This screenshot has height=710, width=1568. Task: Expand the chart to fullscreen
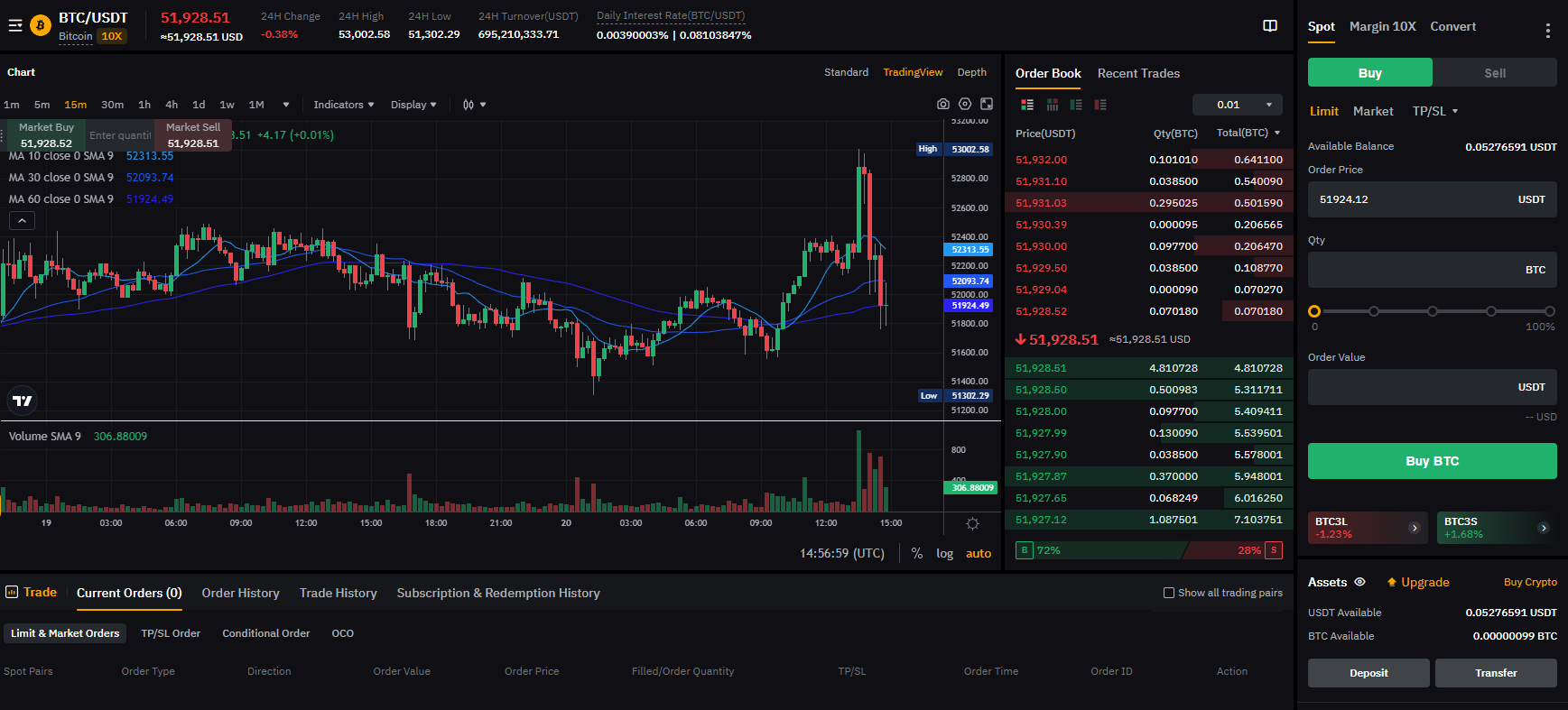click(987, 105)
